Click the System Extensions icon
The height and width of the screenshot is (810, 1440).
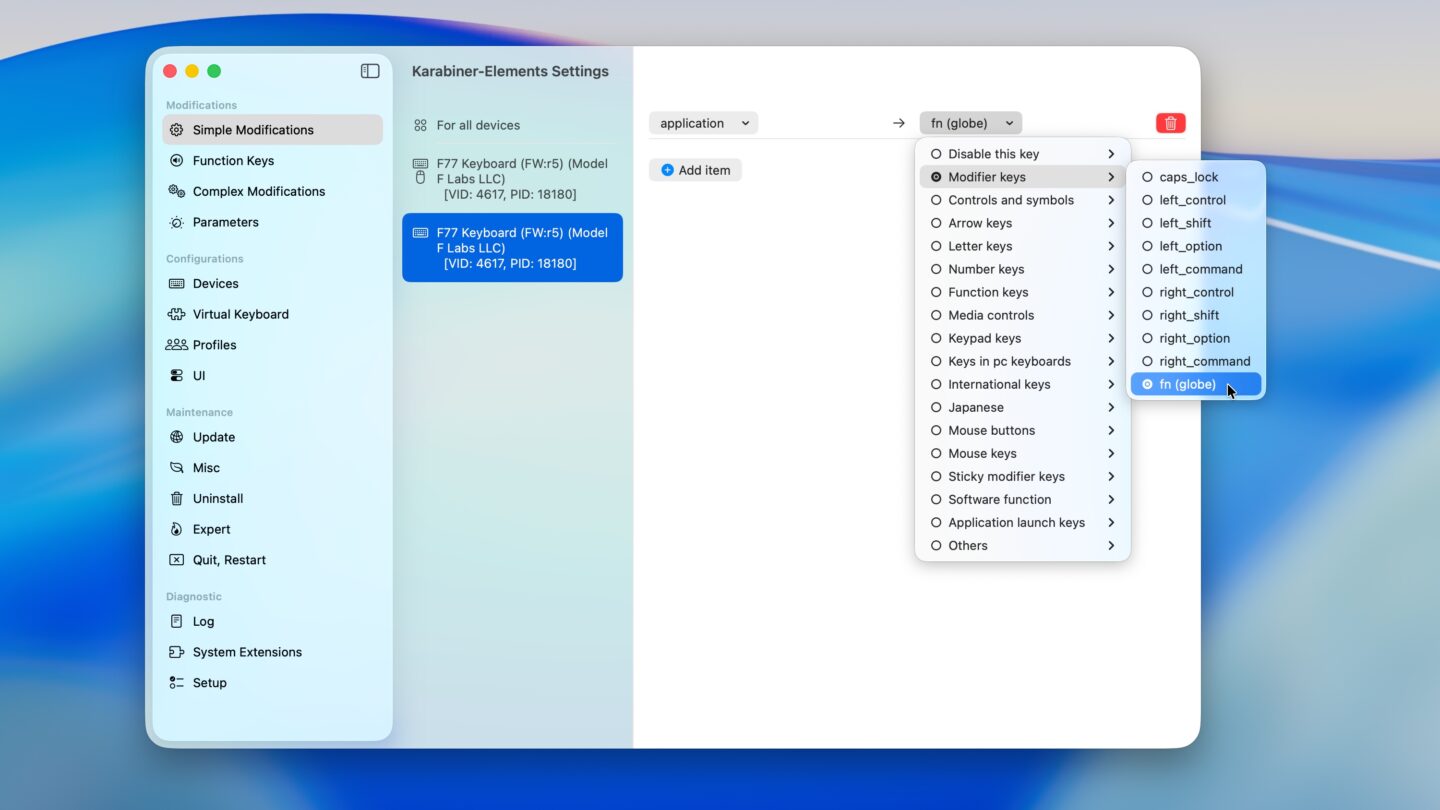[x=177, y=652]
